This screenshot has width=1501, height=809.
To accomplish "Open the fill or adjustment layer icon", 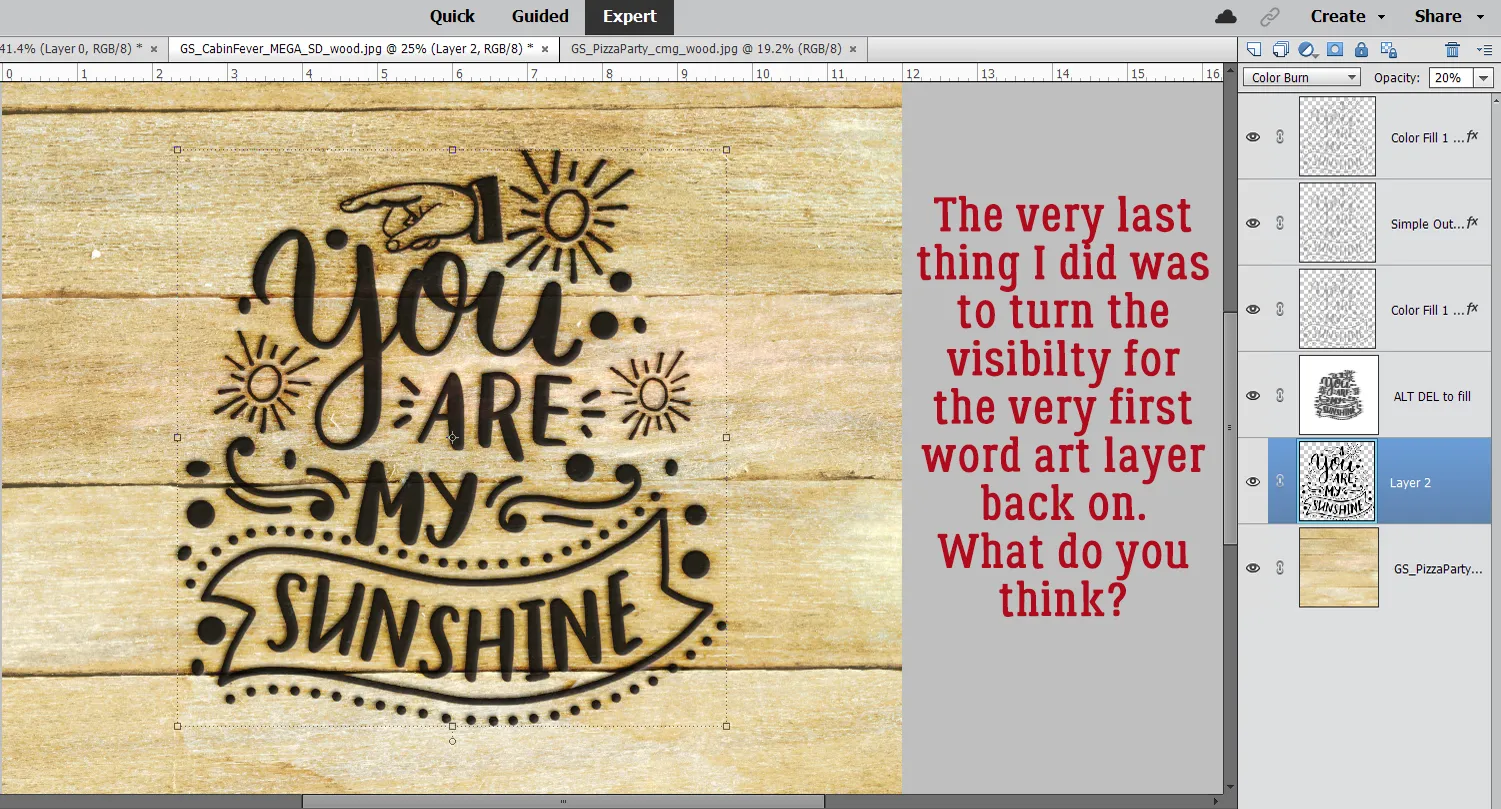I will pos(1307,49).
